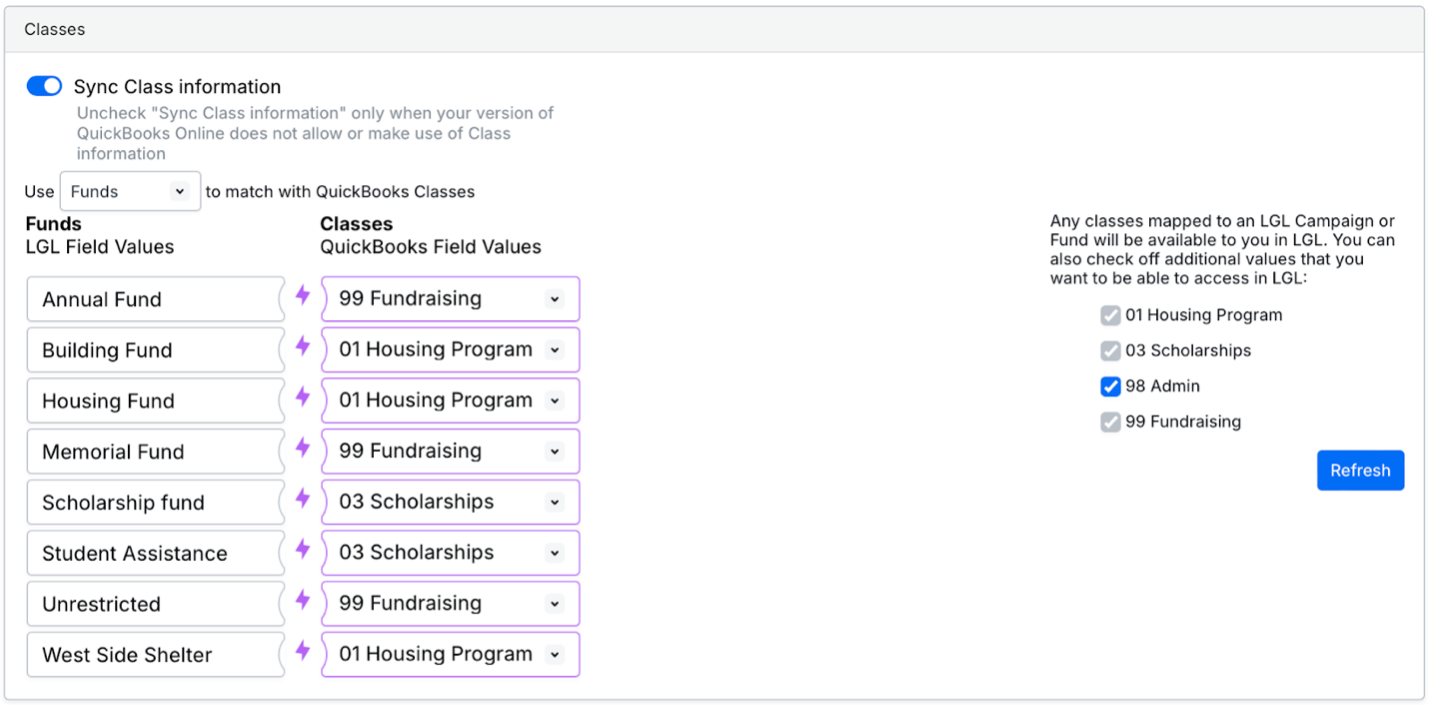Click lightning bolt icon beside Housing Fund
This screenshot has width=1430, height=708.
[x=303, y=398]
